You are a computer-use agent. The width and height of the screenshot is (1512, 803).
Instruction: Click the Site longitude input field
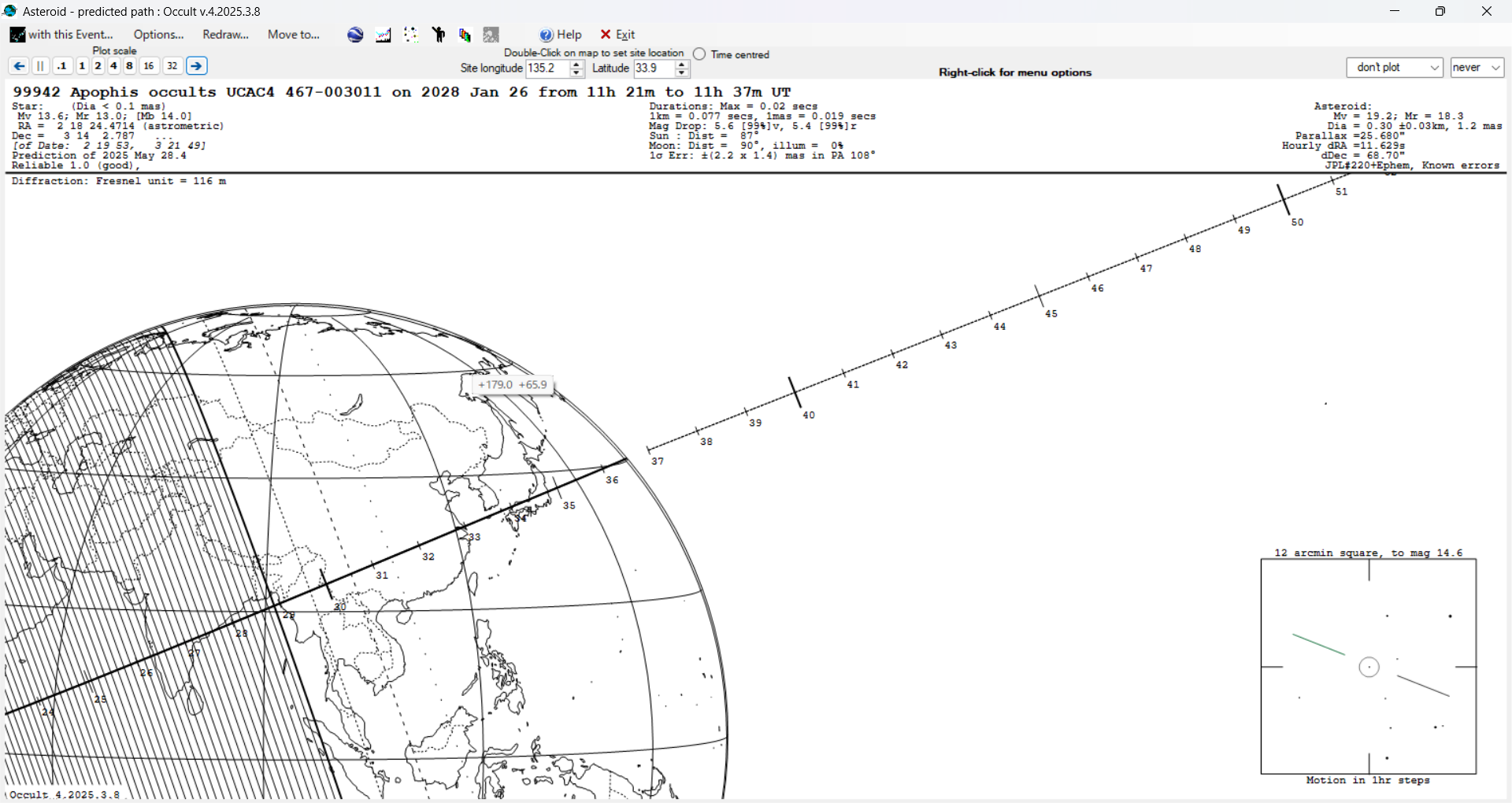pyautogui.click(x=547, y=68)
